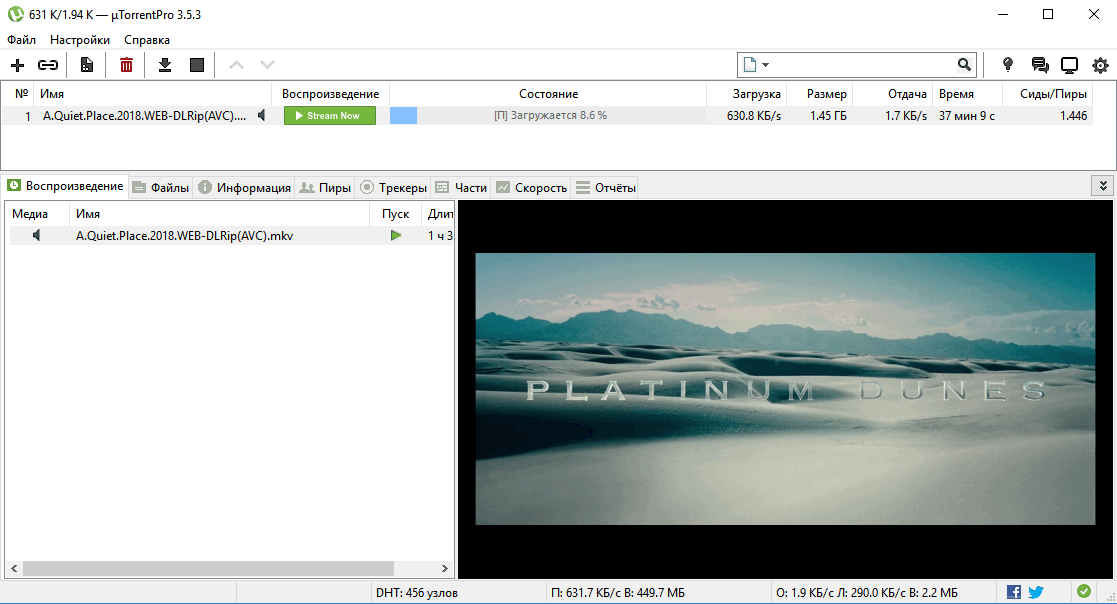Open the Twitter icon in status bar
Image resolution: width=1117 pixels, height=604 pixels.
pyautogui.click(x=1036, y=592)
